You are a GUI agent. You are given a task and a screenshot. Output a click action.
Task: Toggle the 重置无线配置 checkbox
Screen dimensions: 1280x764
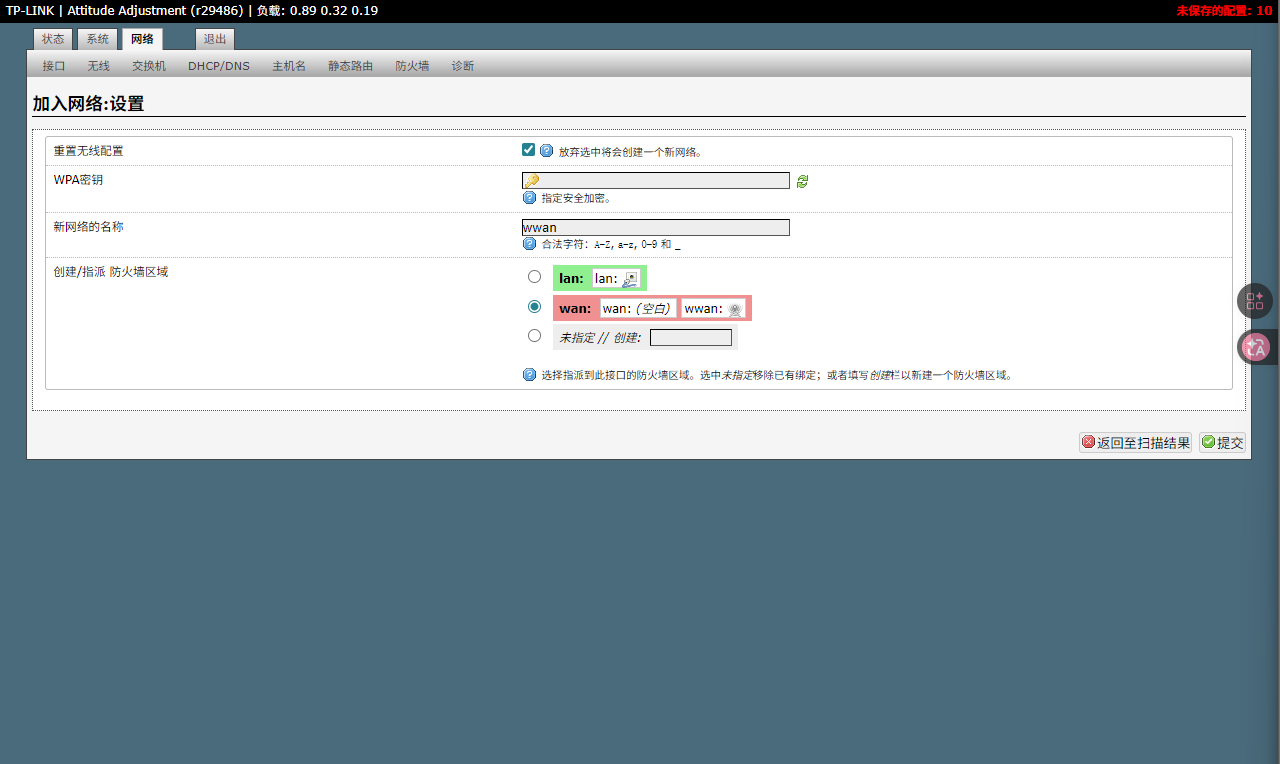tap(528, 150)
